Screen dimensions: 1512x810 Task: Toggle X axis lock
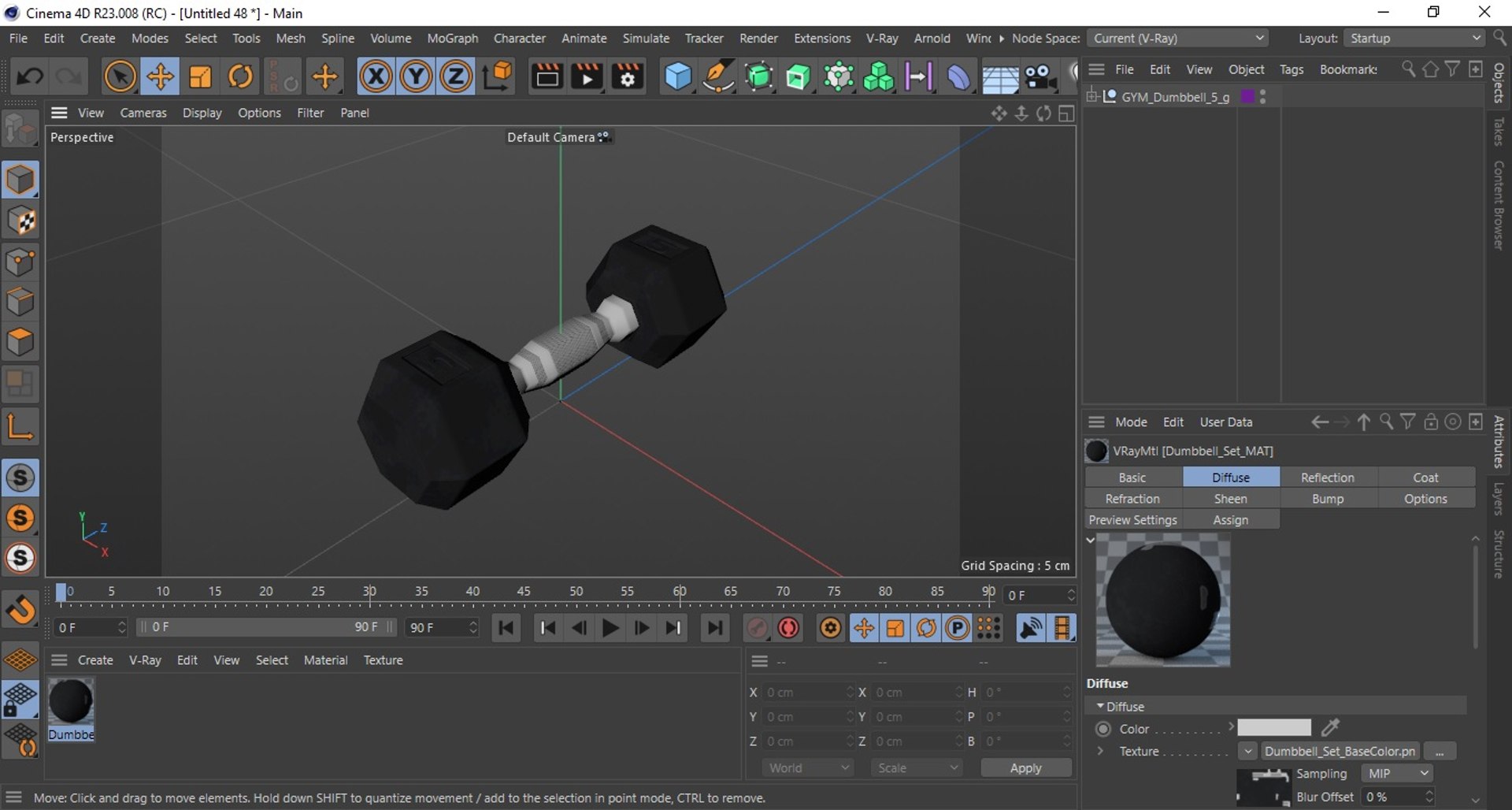tap(376, 76)
